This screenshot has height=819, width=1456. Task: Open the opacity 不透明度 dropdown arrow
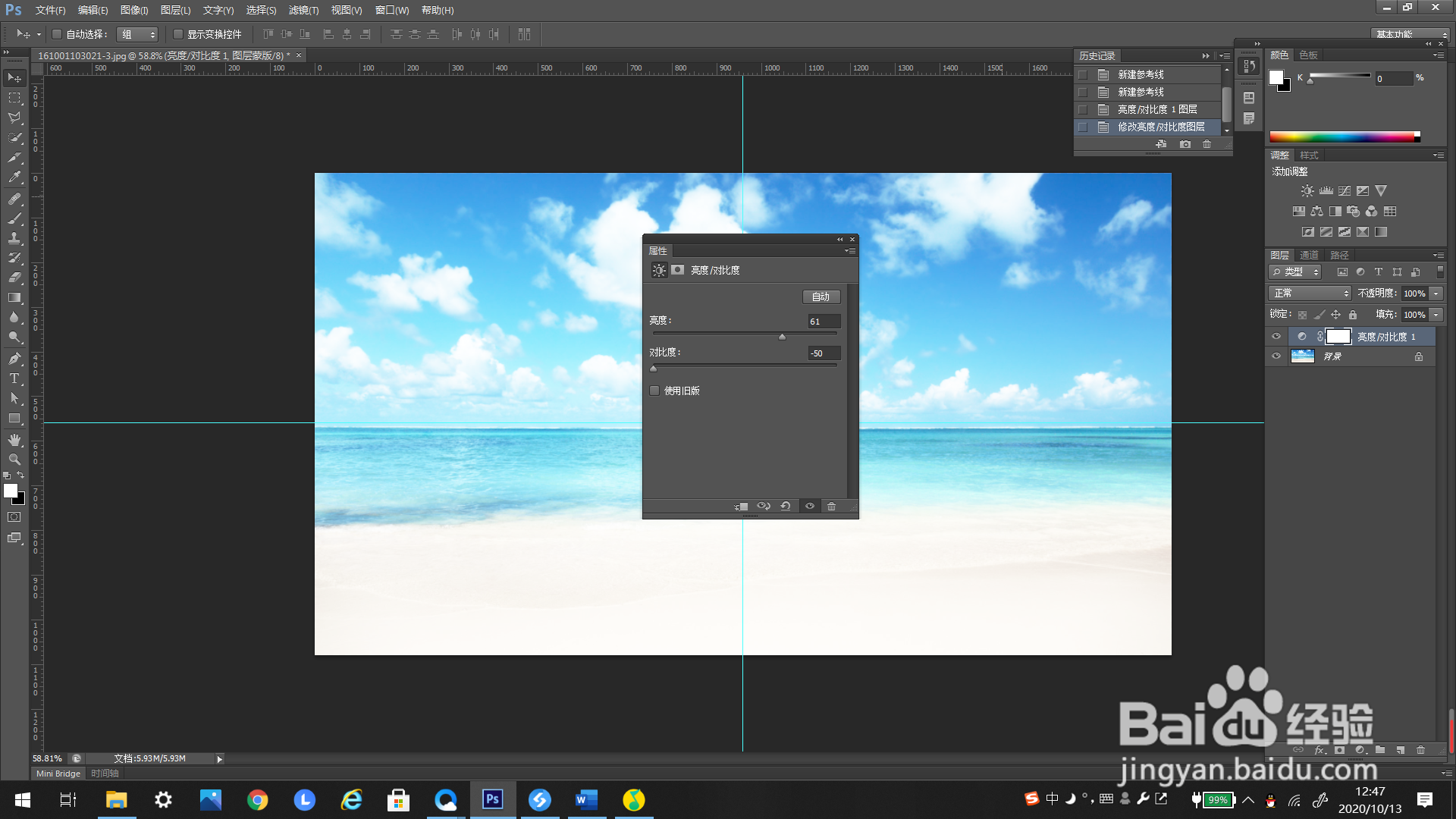click(x=1436, y=293)
